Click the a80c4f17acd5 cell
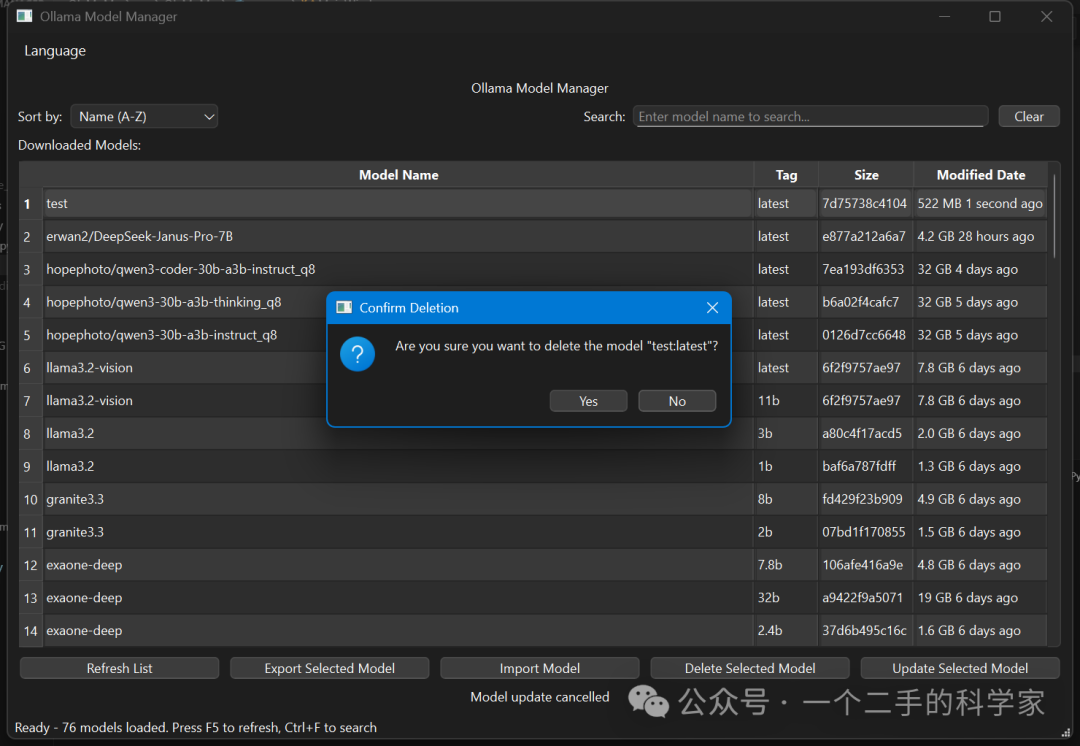This screenshot has width=1080, height=746. (865, 434)
